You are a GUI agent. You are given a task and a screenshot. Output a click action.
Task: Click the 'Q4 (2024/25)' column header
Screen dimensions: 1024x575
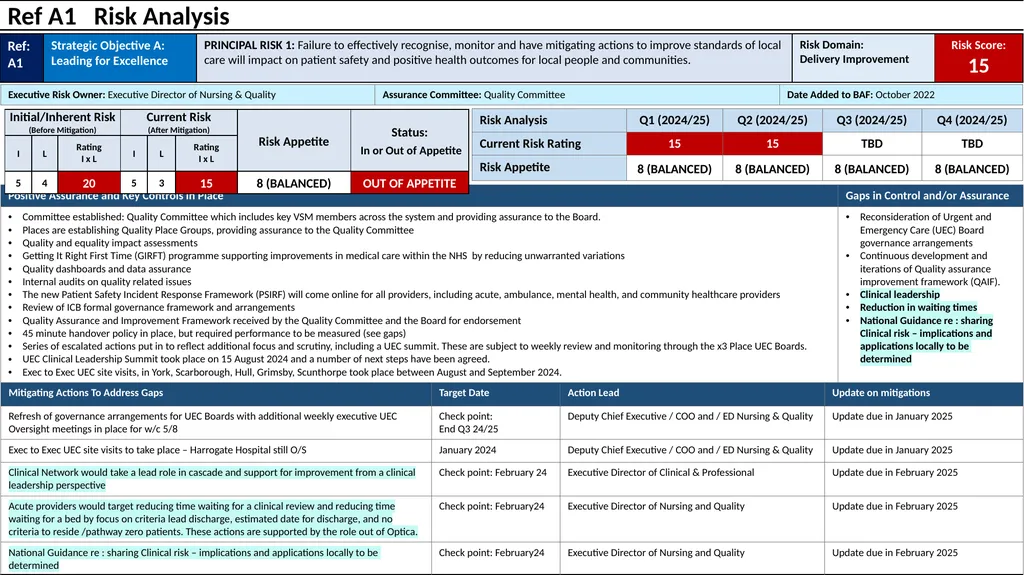(972, 120)
